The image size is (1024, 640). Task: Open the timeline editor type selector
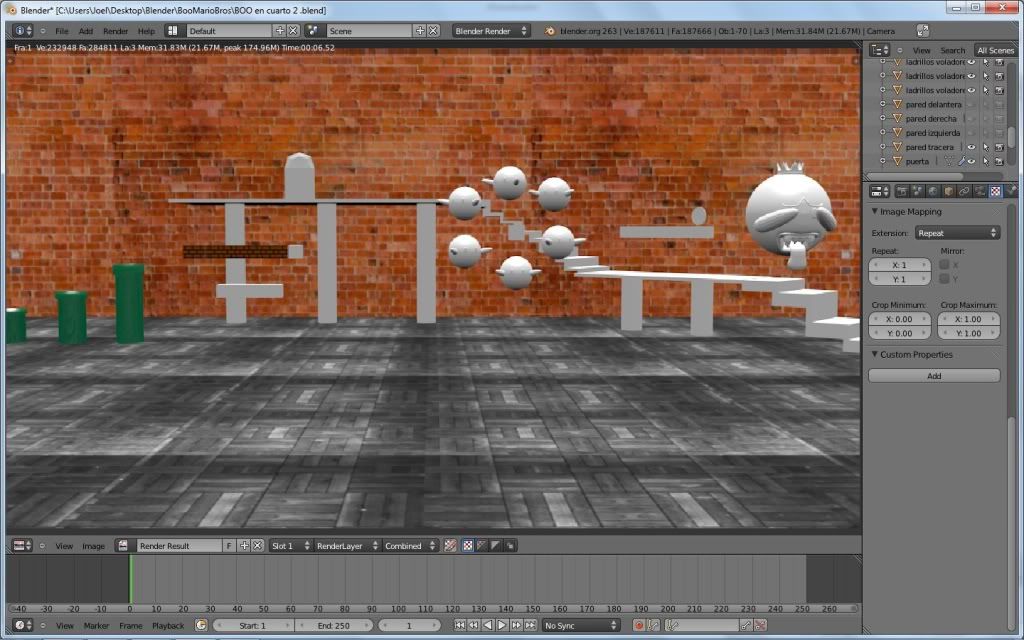click(22, 626)
